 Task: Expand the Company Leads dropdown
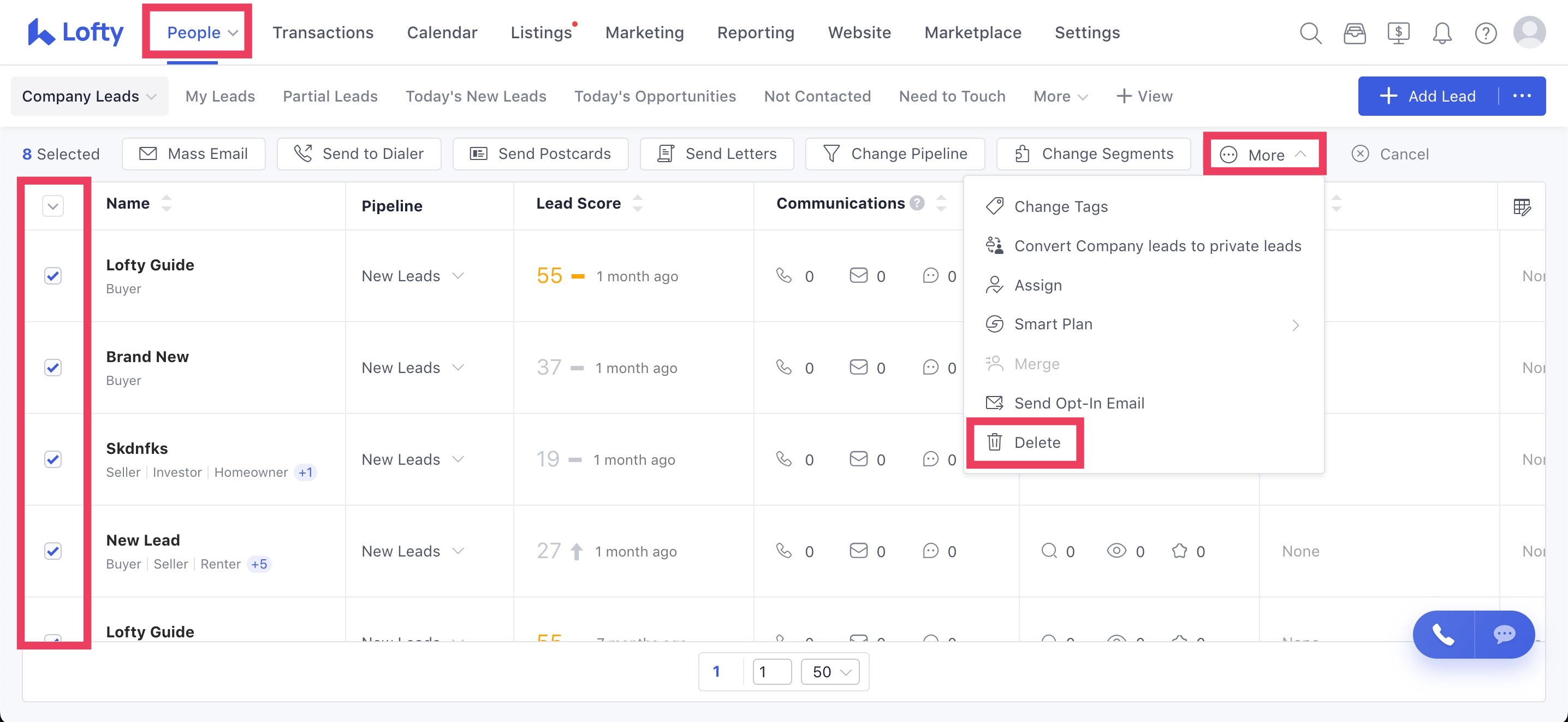point(90,96)
